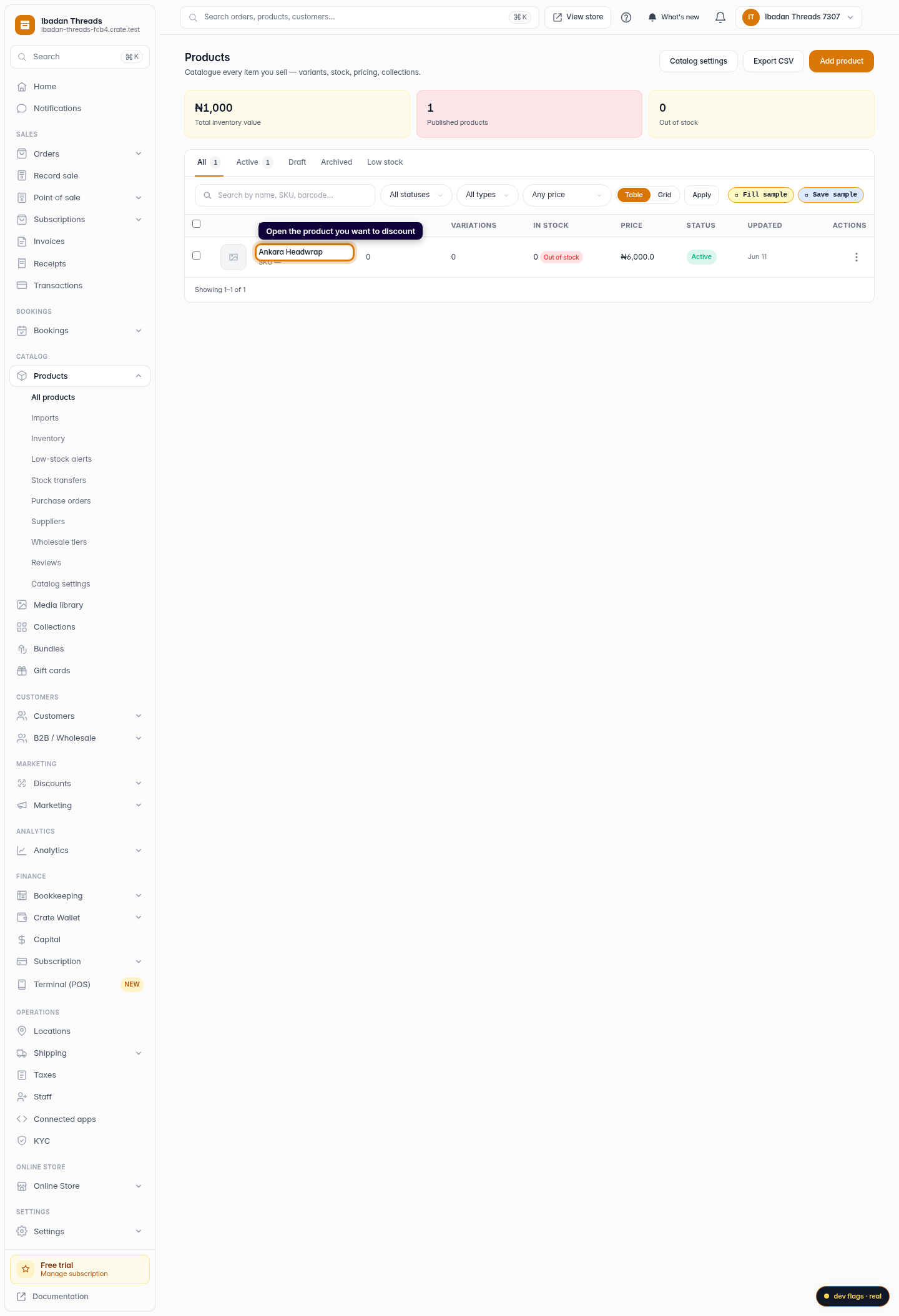Viewport: 899px width, 1316px height.
Task: Click the Apply filter button
Action: tap(702, 195)
